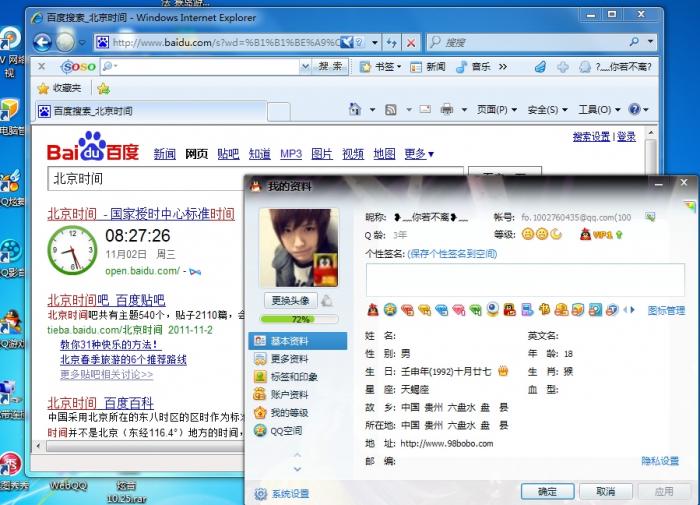
Task: Click the QQ avatar photo
Action: coord(299,248)
